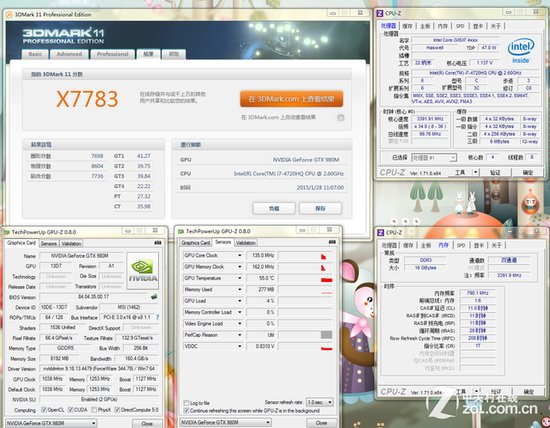
Task: Click the GPU-Z title icon in Sensors window
Action: [181, 231]
